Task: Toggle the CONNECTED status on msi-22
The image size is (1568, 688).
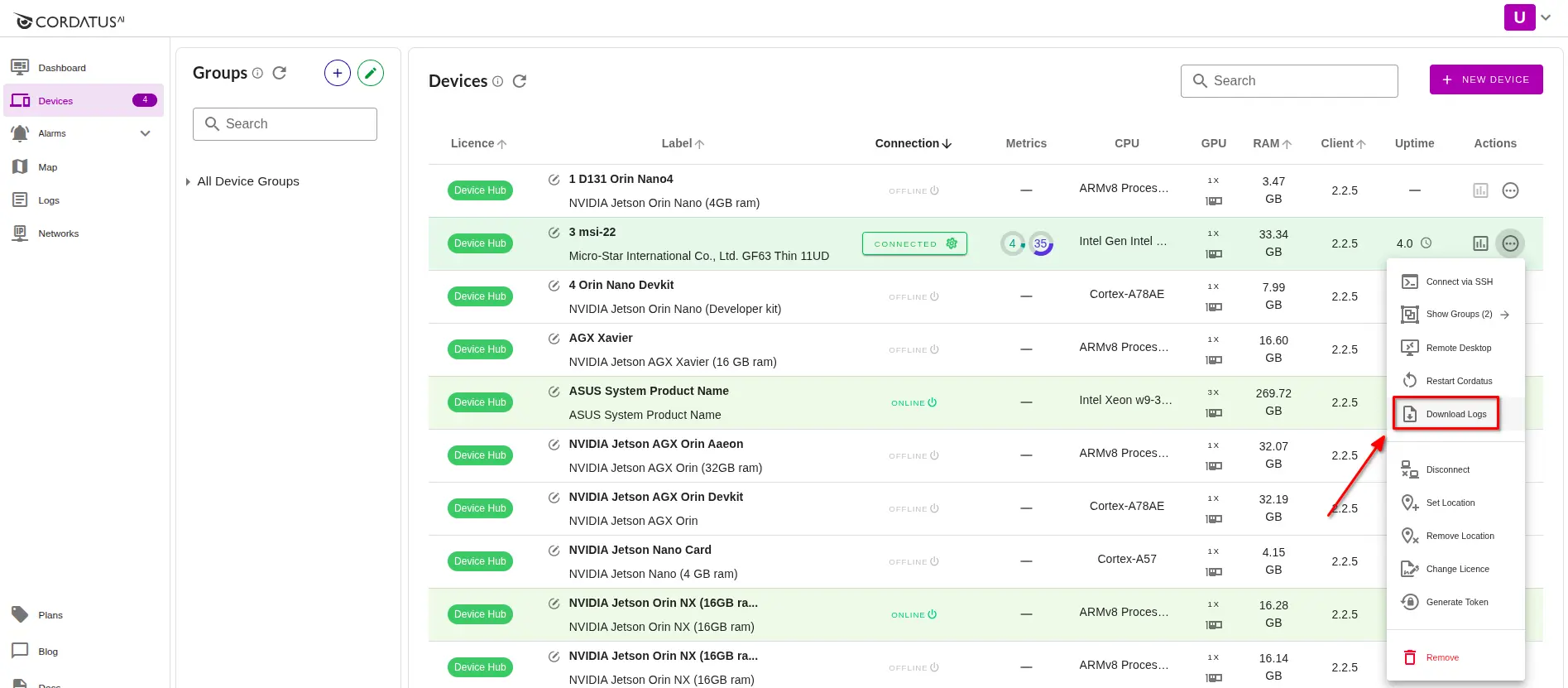Action: (914, 243)
